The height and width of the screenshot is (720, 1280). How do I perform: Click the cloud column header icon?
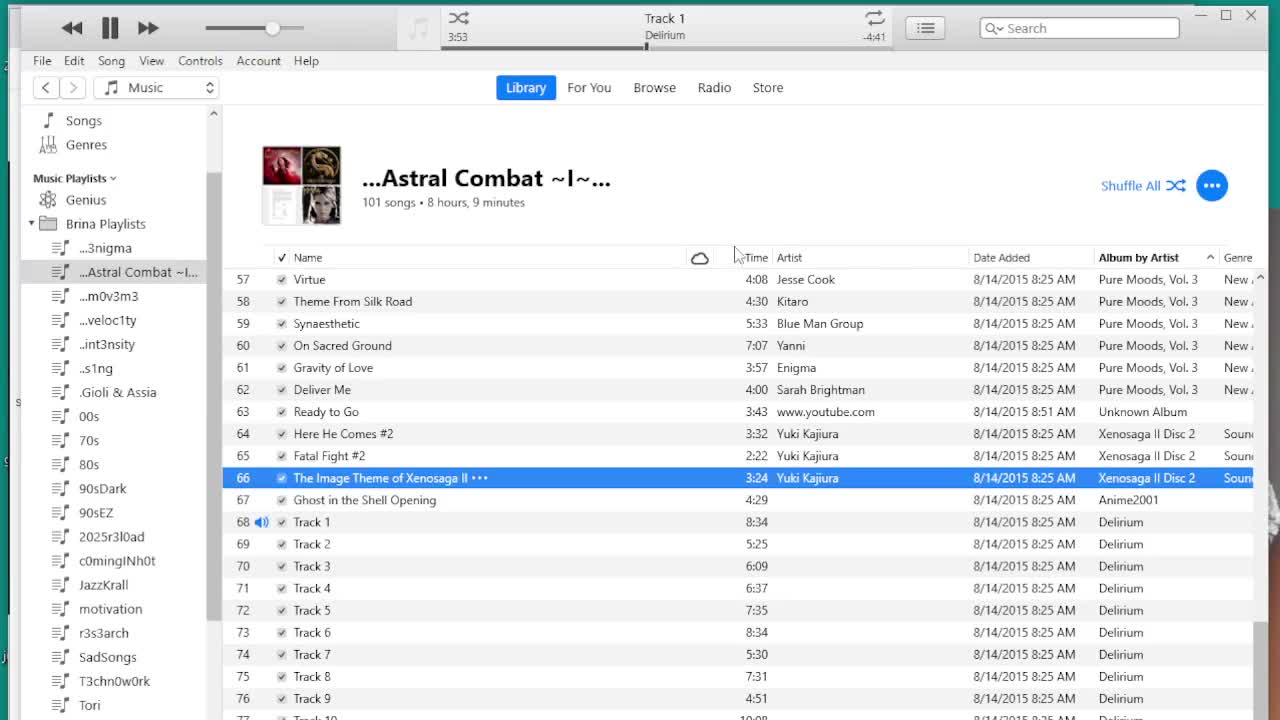tap(699, 258)
